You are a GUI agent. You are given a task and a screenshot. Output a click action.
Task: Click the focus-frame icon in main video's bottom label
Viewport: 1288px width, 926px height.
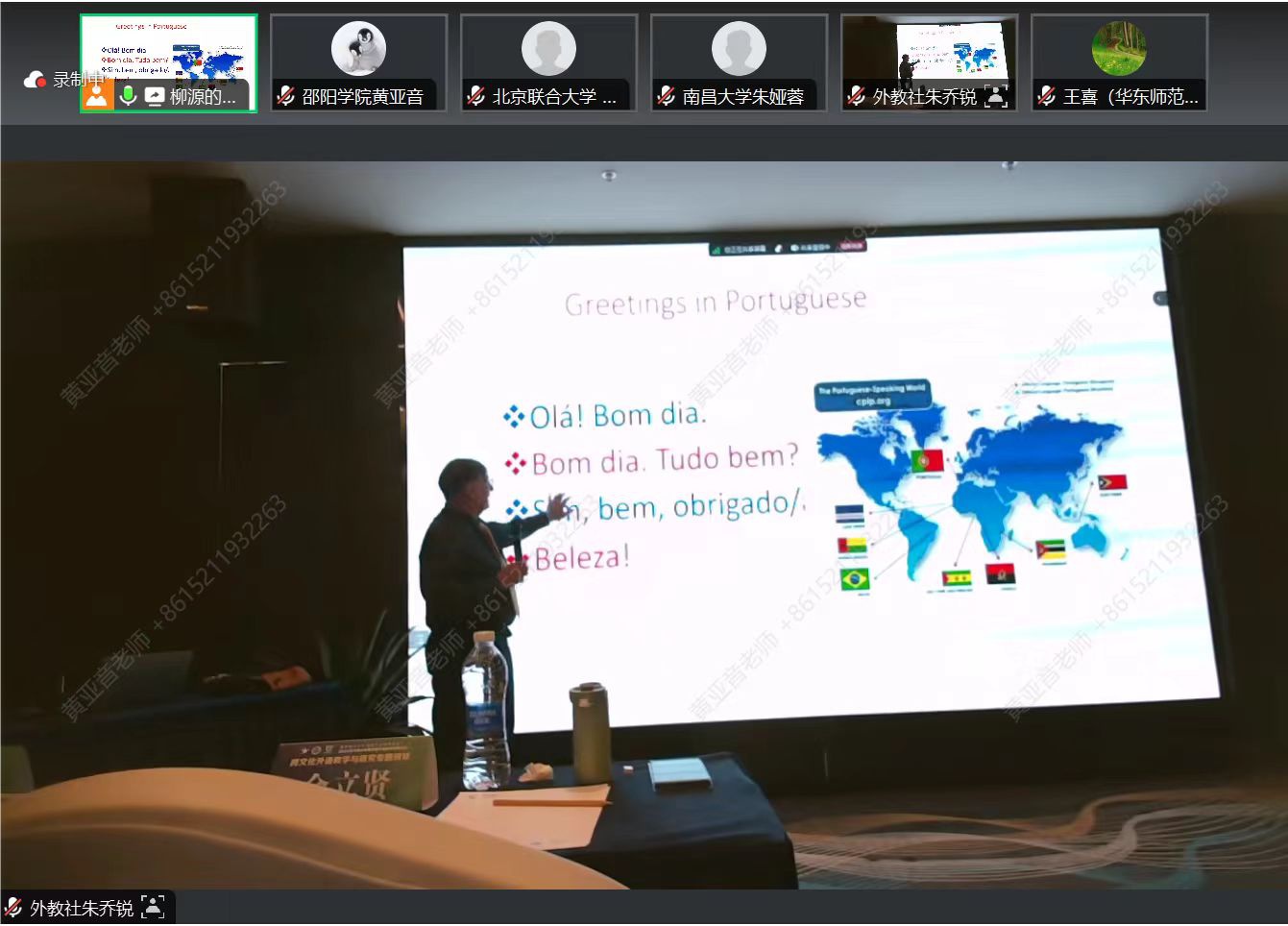click(153, 907)
